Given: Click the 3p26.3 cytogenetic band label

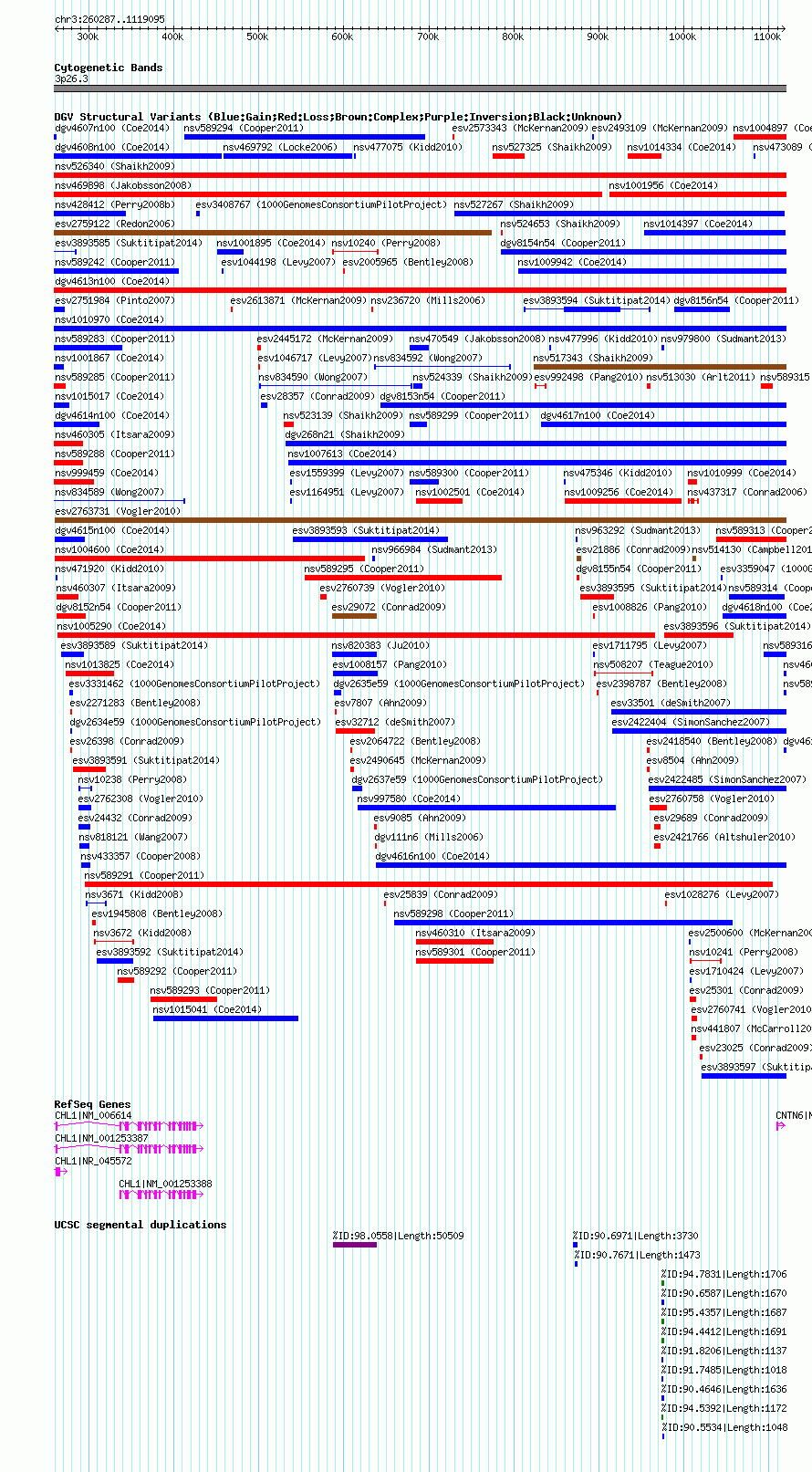Looking at the screenshot, I should [x=71, y=78].
